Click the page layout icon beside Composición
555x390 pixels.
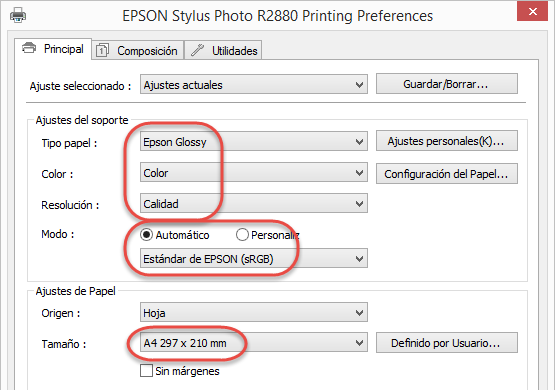(102, 51)
